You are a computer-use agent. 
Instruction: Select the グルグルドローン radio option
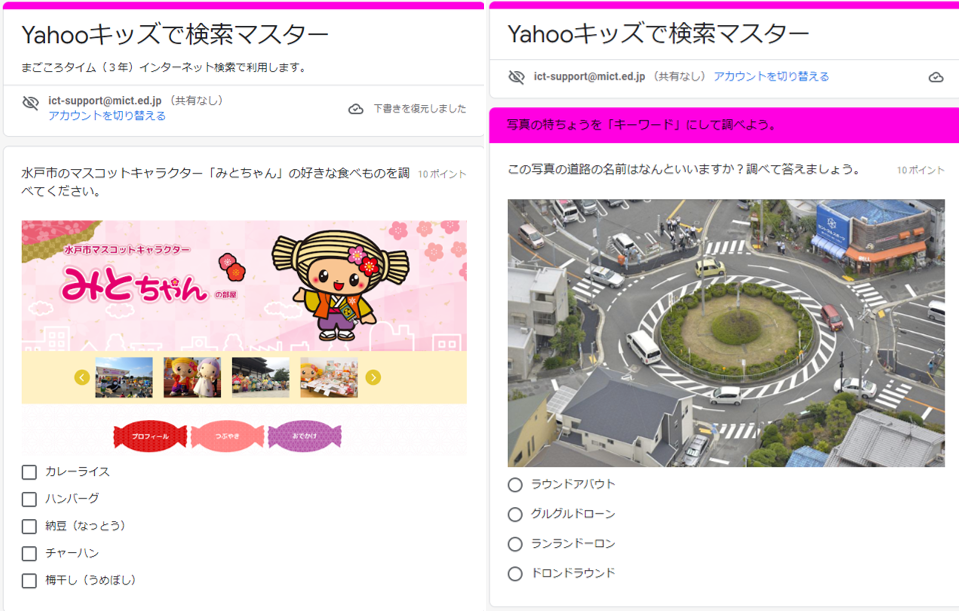pyautogui.click(x=515, y=514)
